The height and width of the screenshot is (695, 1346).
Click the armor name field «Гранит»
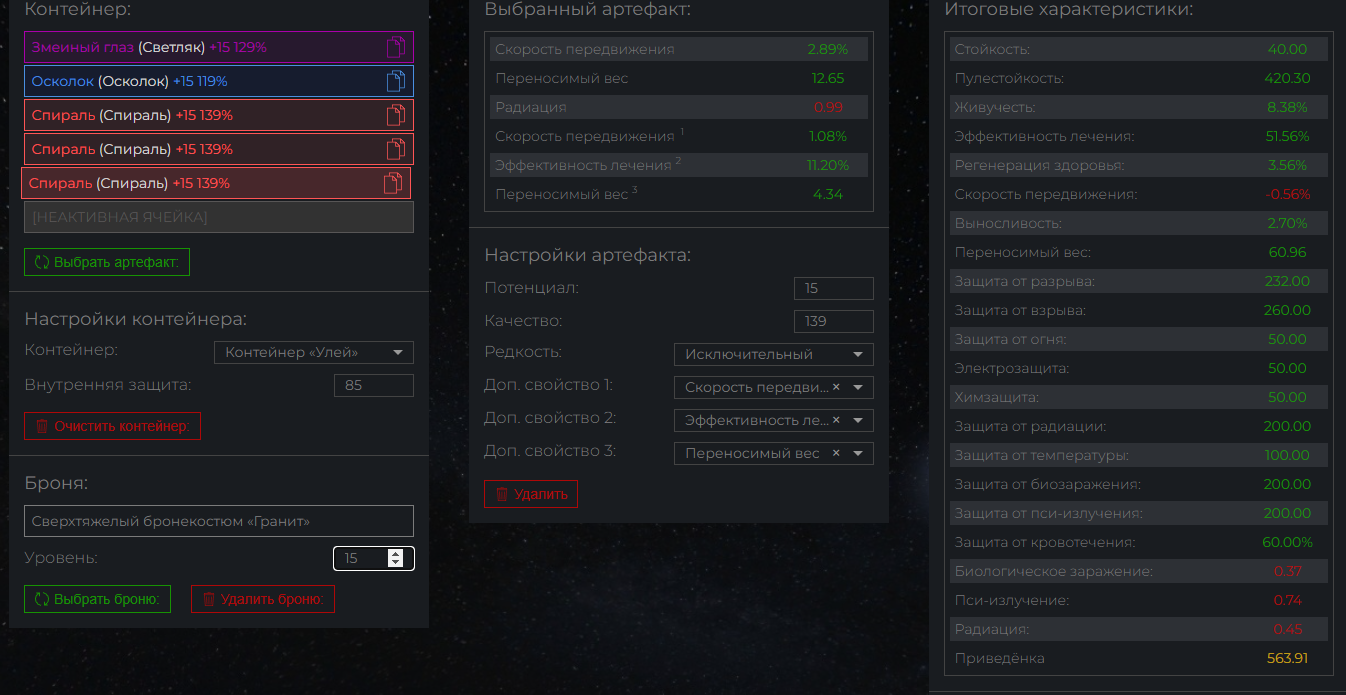click(x=219, y=521)
